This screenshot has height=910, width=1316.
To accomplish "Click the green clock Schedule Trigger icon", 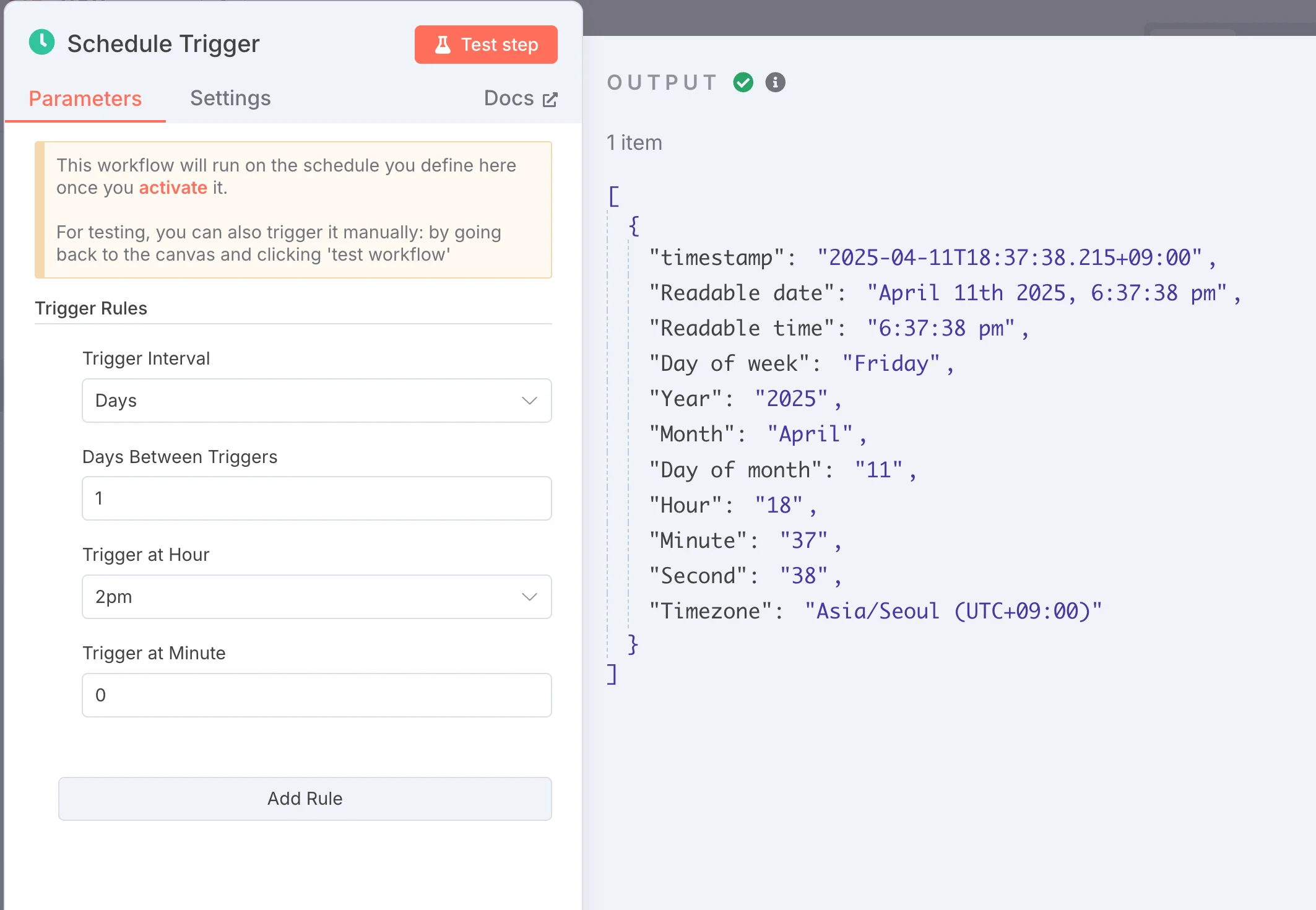I will (41, 43).
